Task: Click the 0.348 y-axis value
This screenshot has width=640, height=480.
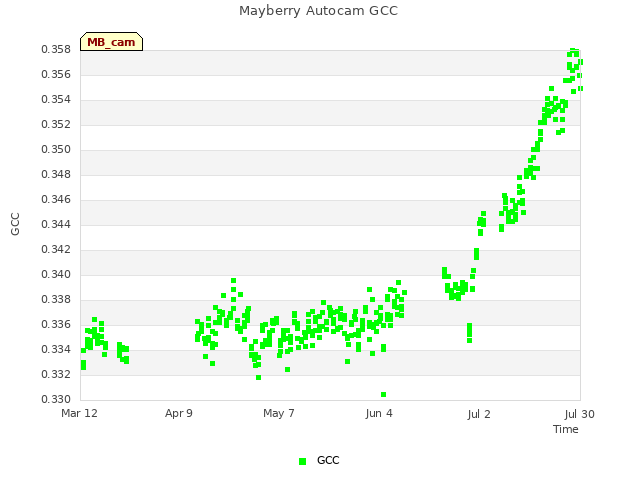Action: point(56,175)
